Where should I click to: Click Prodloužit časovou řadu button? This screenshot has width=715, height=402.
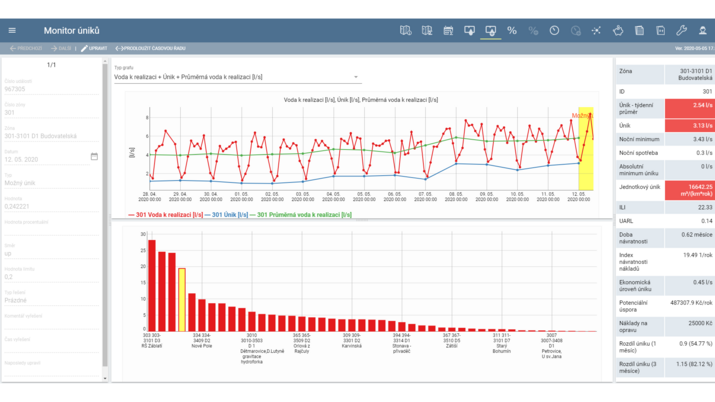click(152, 48)
